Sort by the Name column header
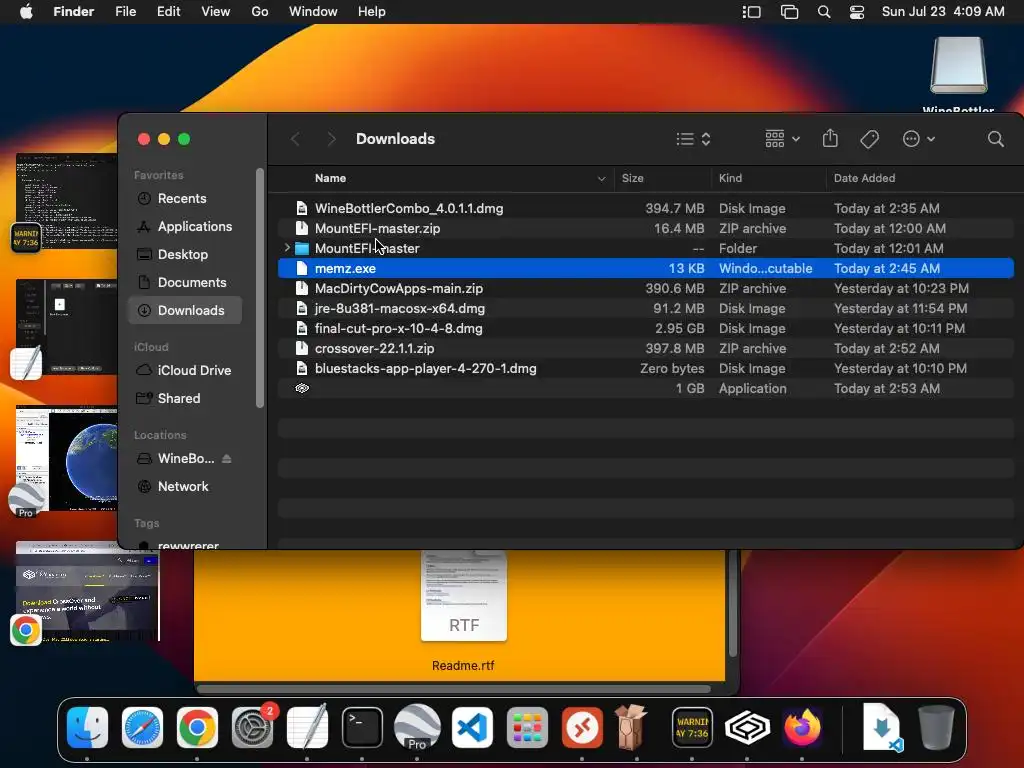1024x768 pixels. (x=330, y=178)
